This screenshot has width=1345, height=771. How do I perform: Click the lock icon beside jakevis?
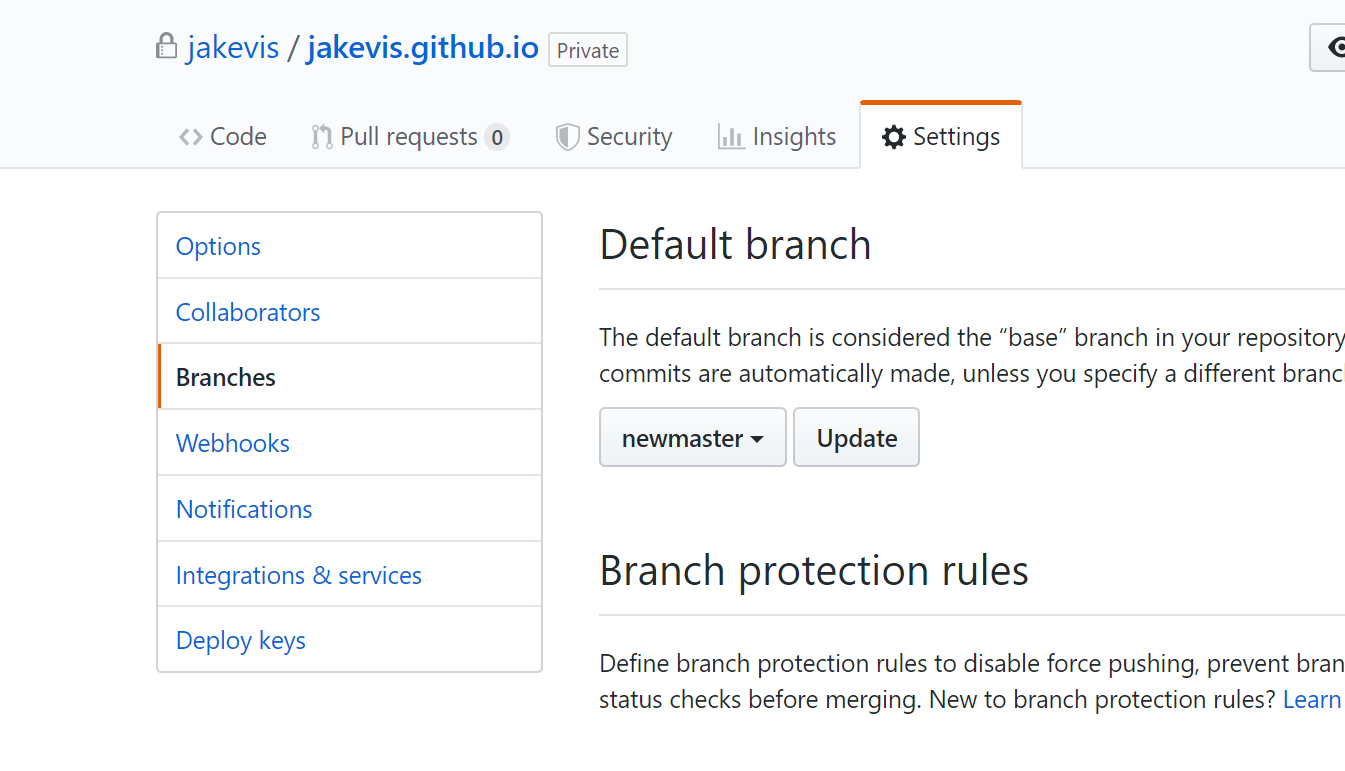tap(166, 46)
